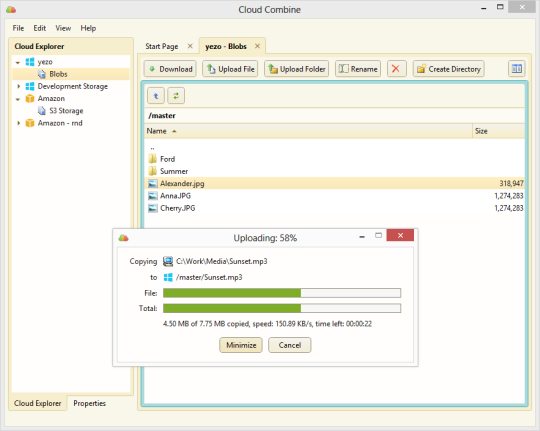
Task: Refresh the file list with green arrows
Action: tap(176, 96)
